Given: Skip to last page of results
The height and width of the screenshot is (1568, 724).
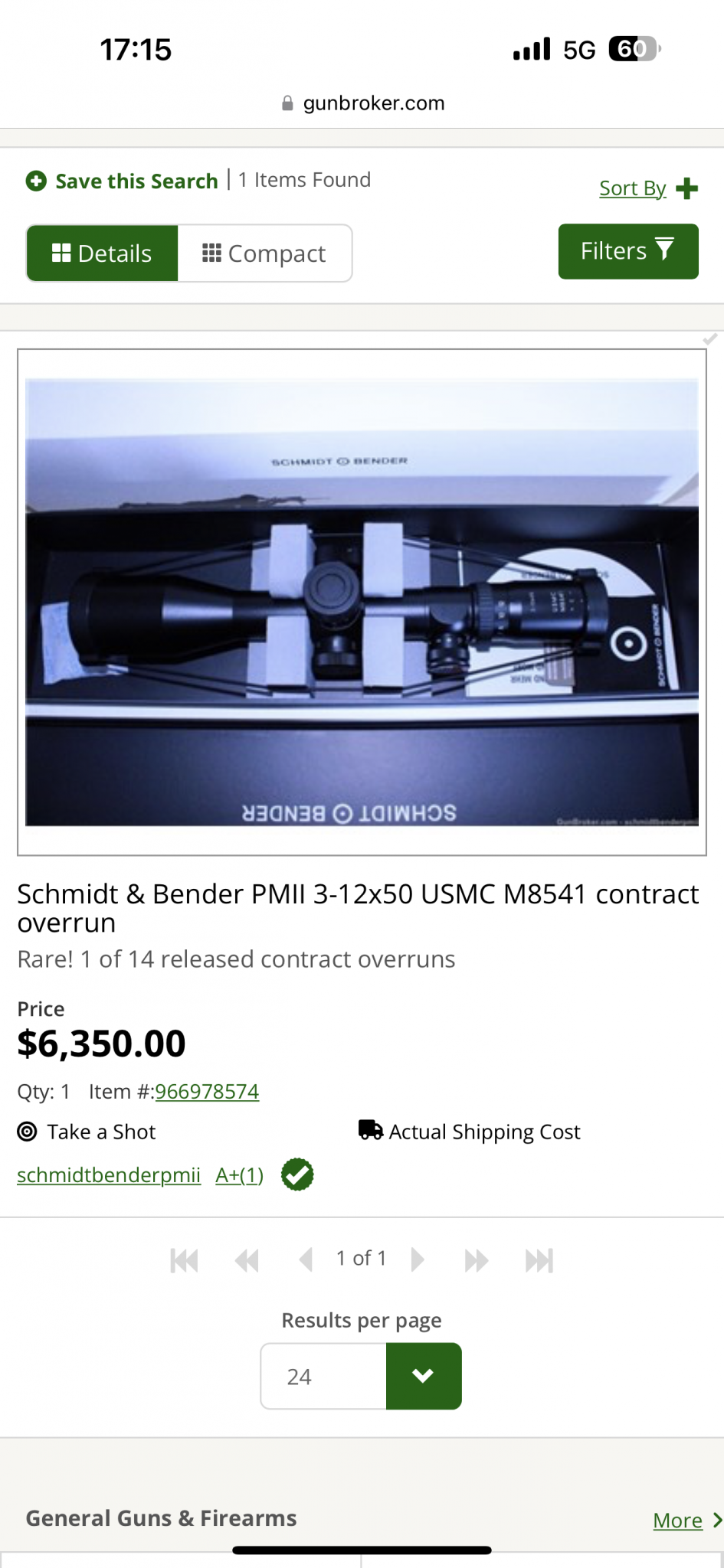Looking at the screenshot, I should tap(539, 1260).
